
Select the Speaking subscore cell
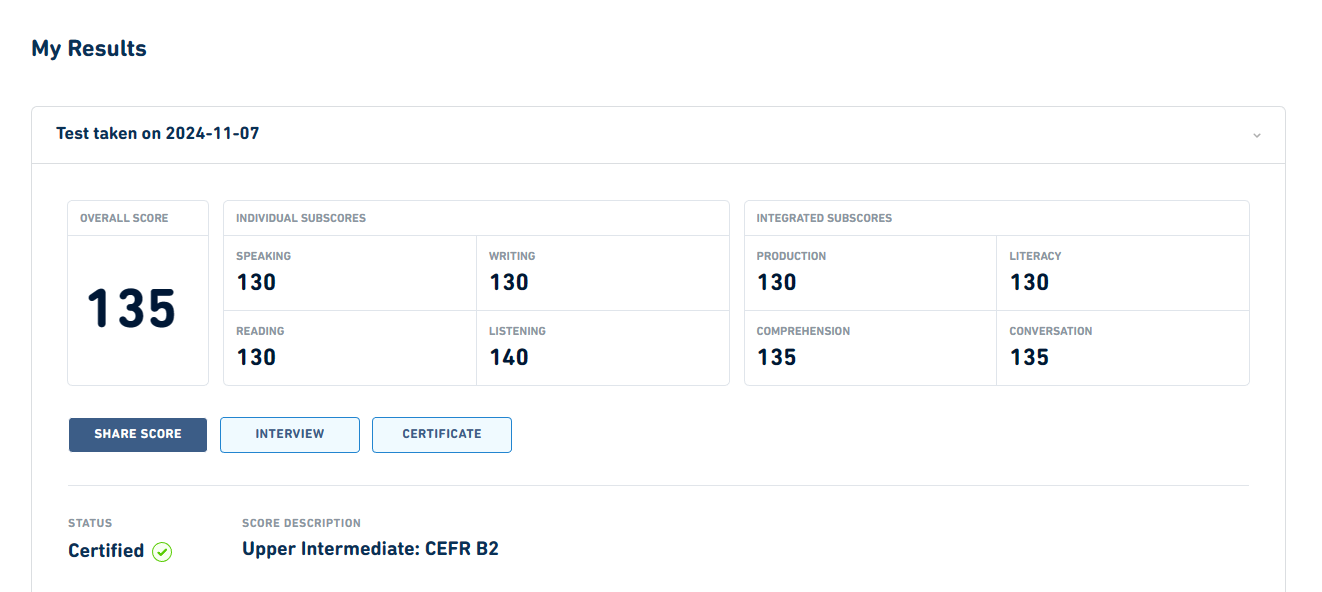(x=350, y=273)
